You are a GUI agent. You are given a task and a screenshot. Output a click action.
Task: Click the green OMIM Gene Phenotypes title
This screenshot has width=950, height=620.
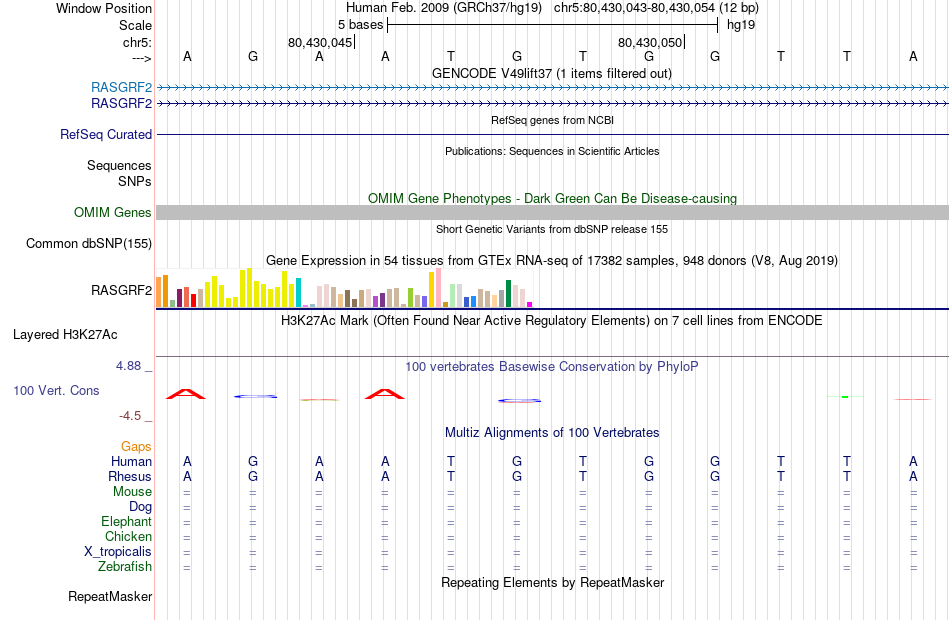pos(552,199)
